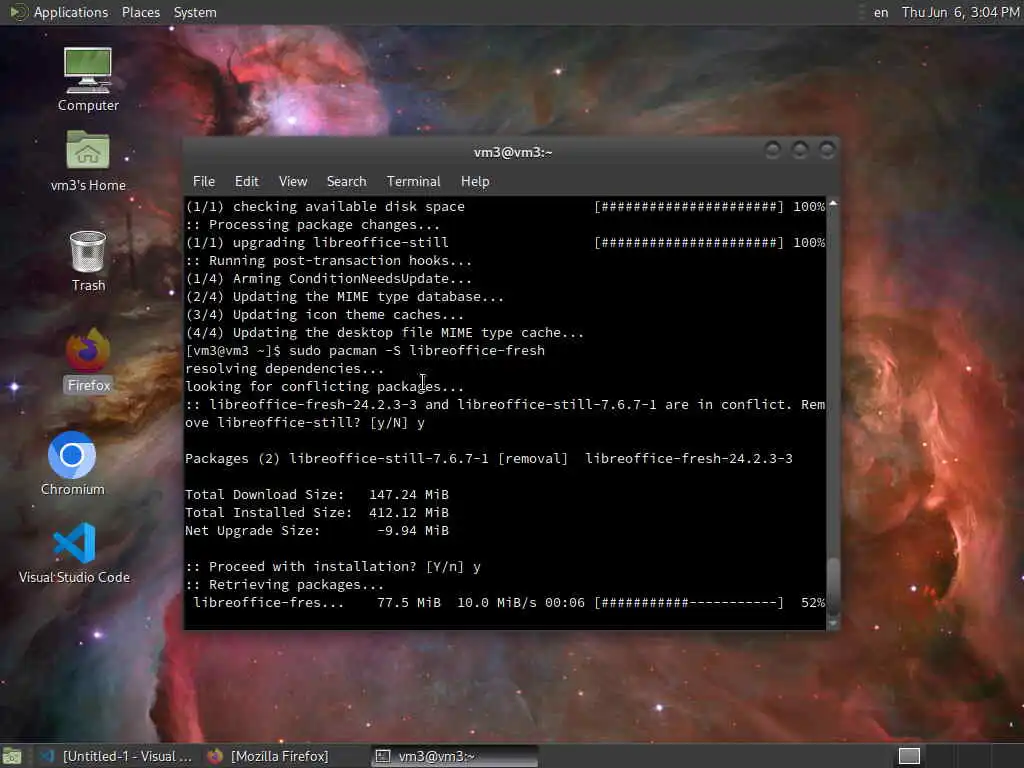Viewport: 1024px width, 768px height.
Task: Open vm3's Home folder icon
Action: [88, 160]
